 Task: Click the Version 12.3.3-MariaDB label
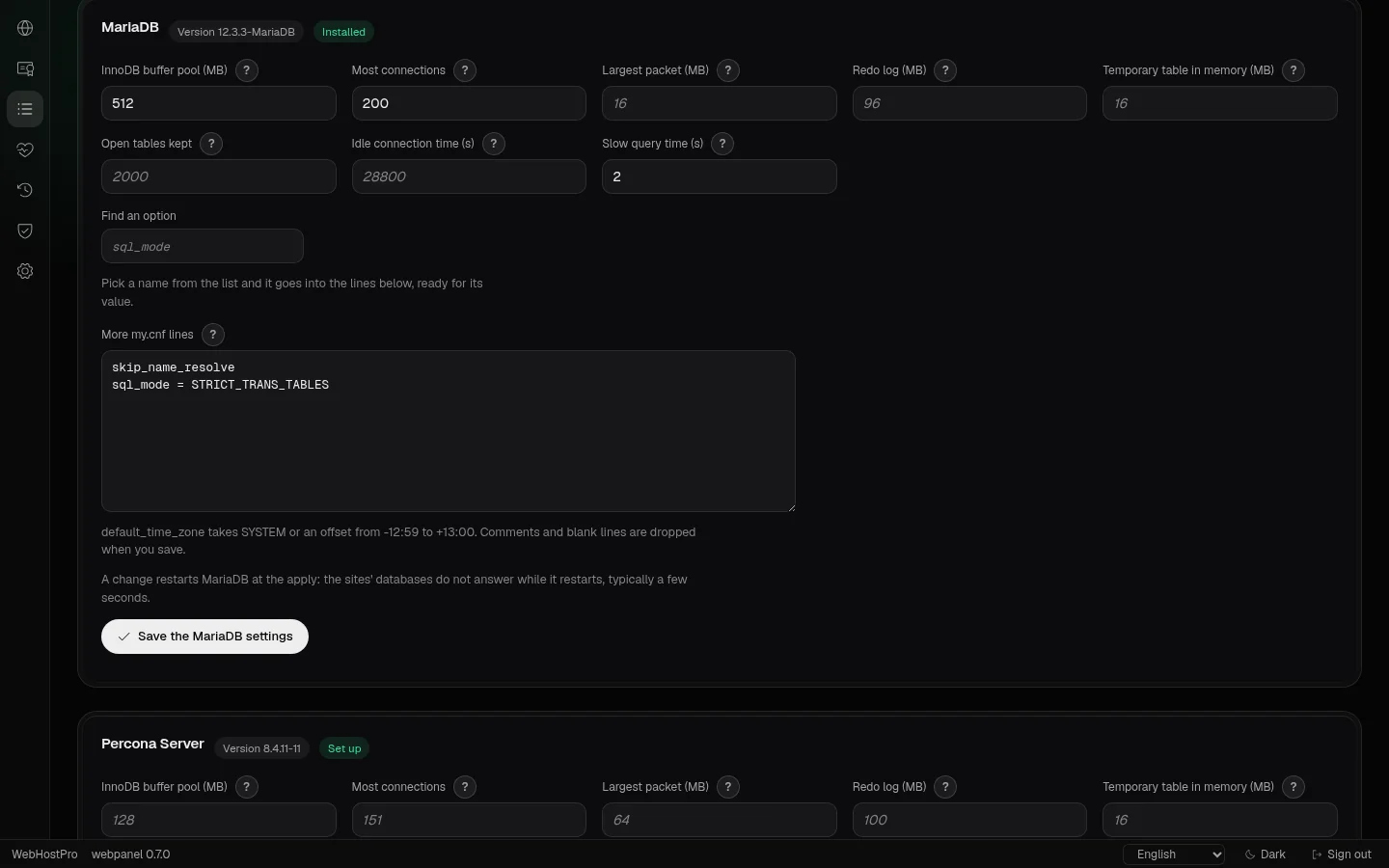236,32
